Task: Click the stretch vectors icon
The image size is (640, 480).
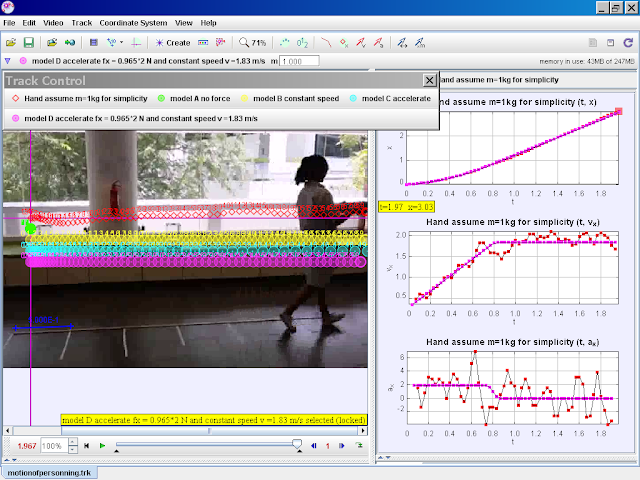Action: (x=402, y=42)
